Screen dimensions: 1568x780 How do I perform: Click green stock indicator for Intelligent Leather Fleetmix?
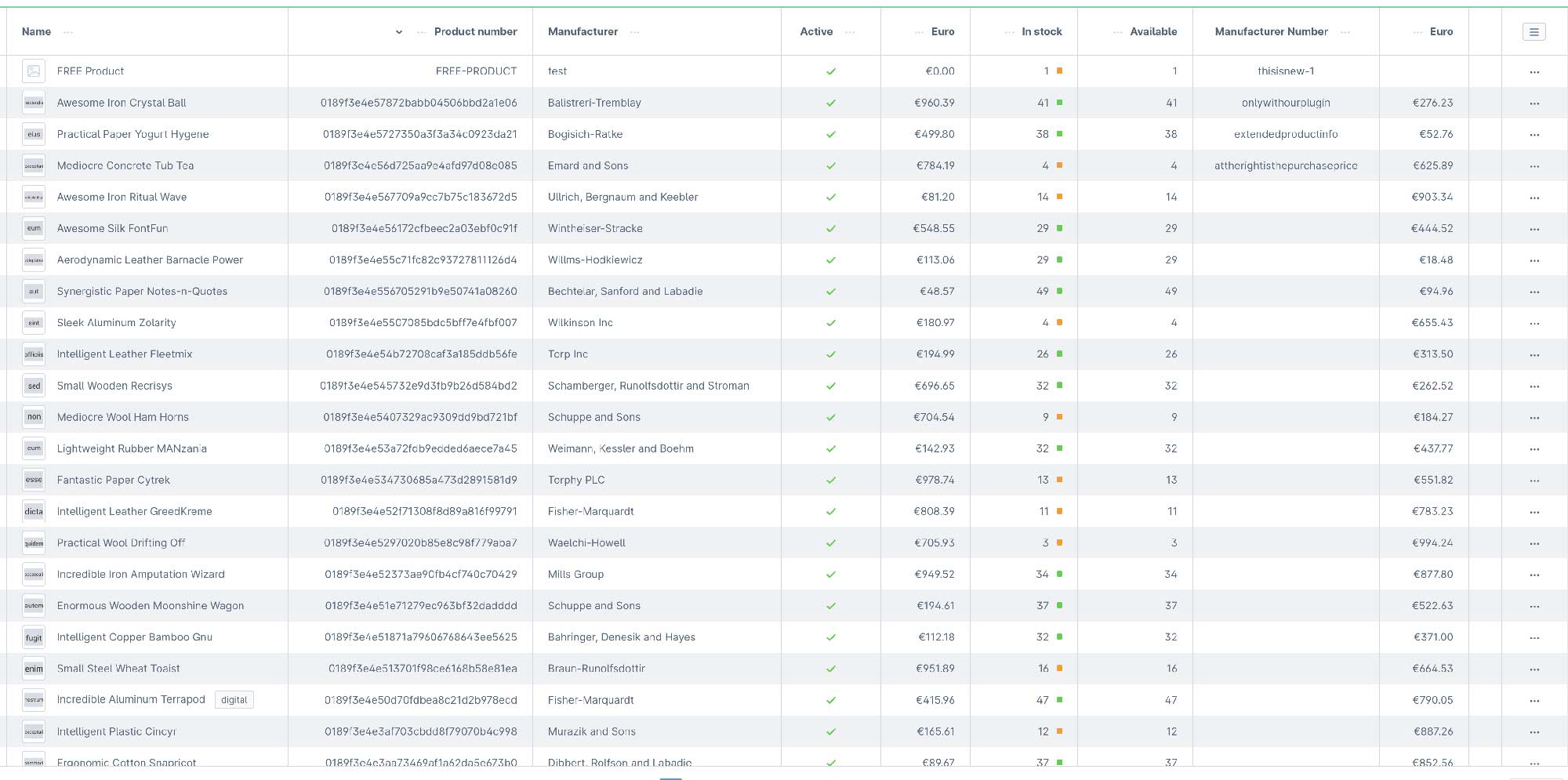pyautogui.click(x=1060, y=354)
